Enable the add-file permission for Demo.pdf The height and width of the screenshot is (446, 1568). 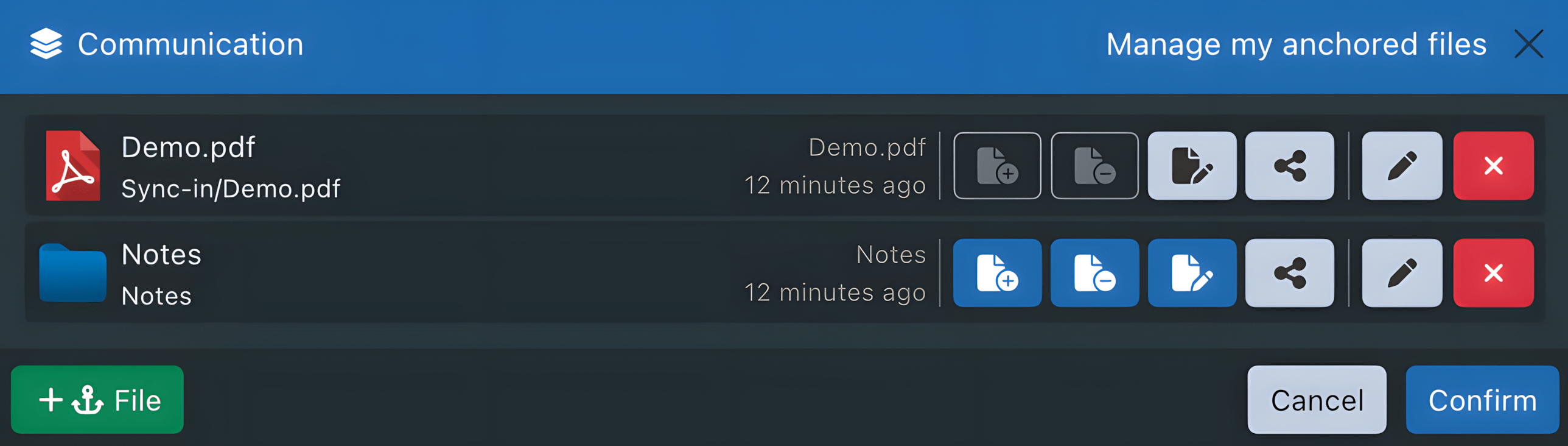[997, 165]
